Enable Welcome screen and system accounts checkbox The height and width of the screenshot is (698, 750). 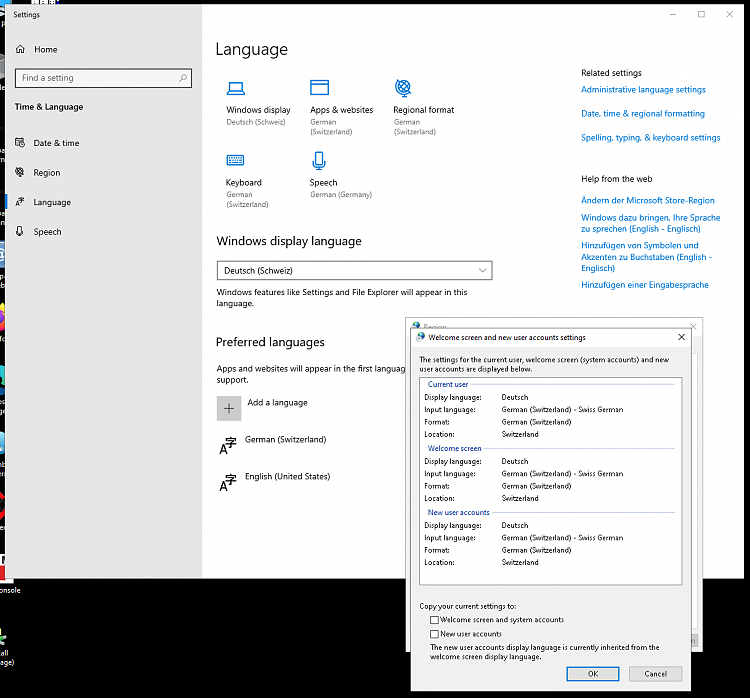tap(434, 620)
